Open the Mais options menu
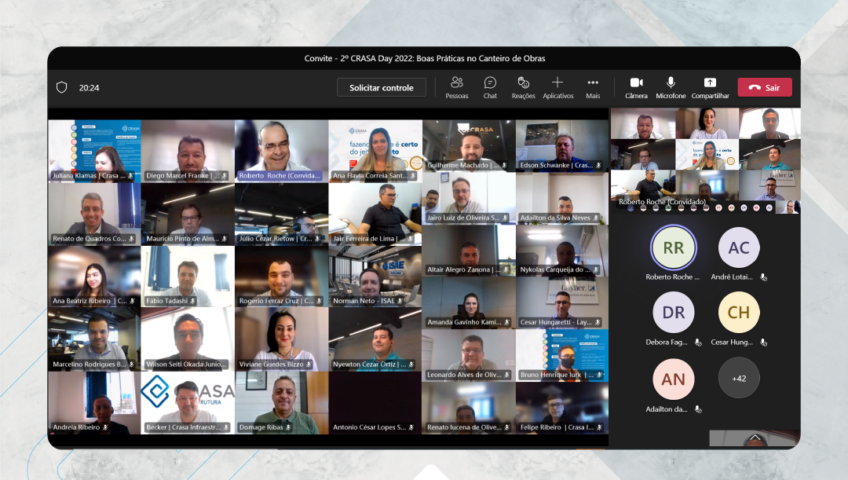 pos(593,87)
